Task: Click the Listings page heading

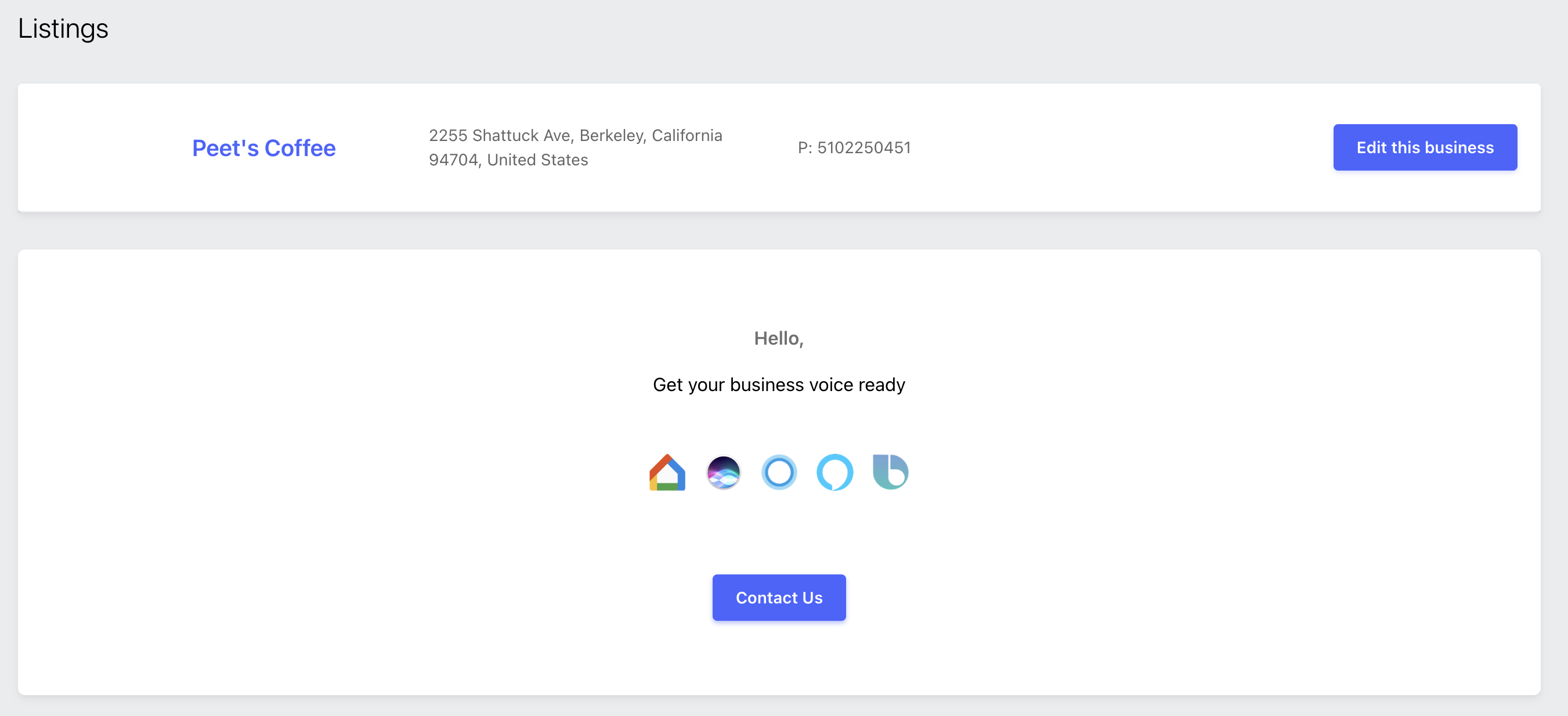Action: 63,28
